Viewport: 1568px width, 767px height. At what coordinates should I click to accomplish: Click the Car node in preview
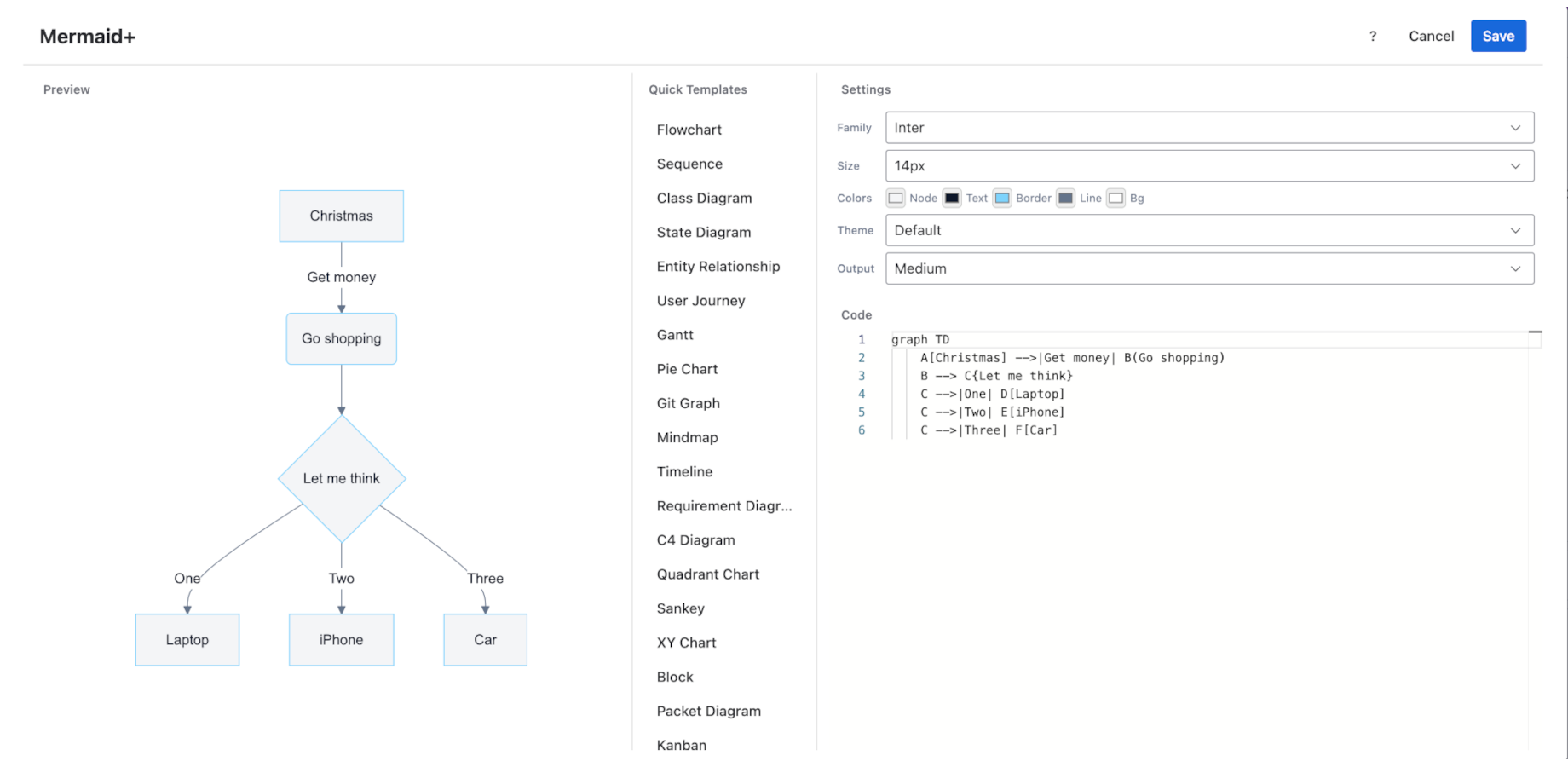tap(486, 640)
